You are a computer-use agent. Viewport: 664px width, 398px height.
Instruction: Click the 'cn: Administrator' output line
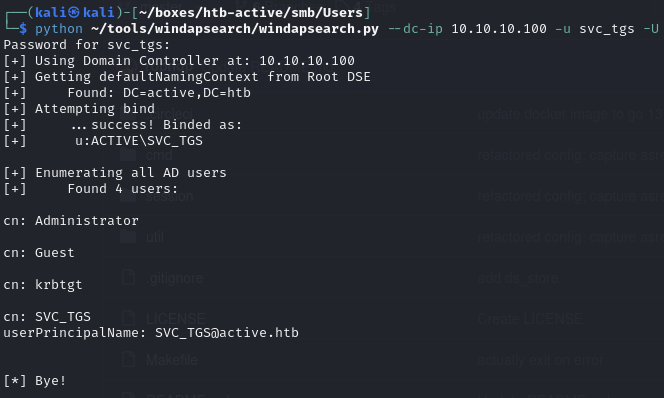(71, 221)
